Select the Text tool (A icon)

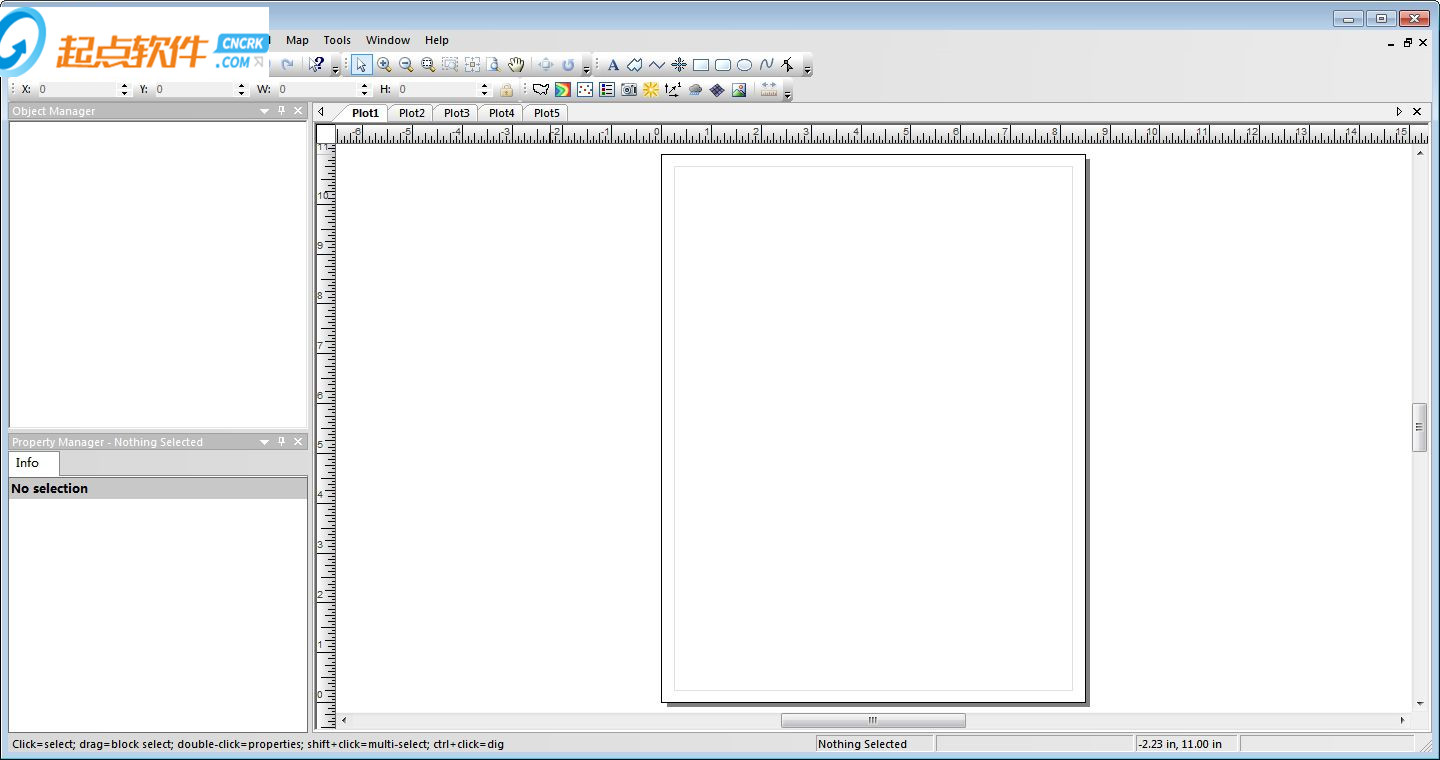click(x=613, y=65)
